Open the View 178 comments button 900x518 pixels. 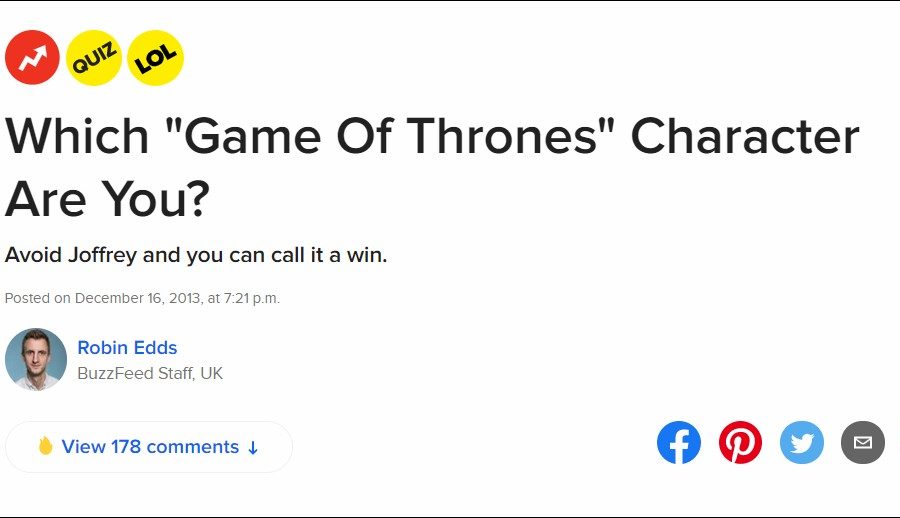[150, 447]
